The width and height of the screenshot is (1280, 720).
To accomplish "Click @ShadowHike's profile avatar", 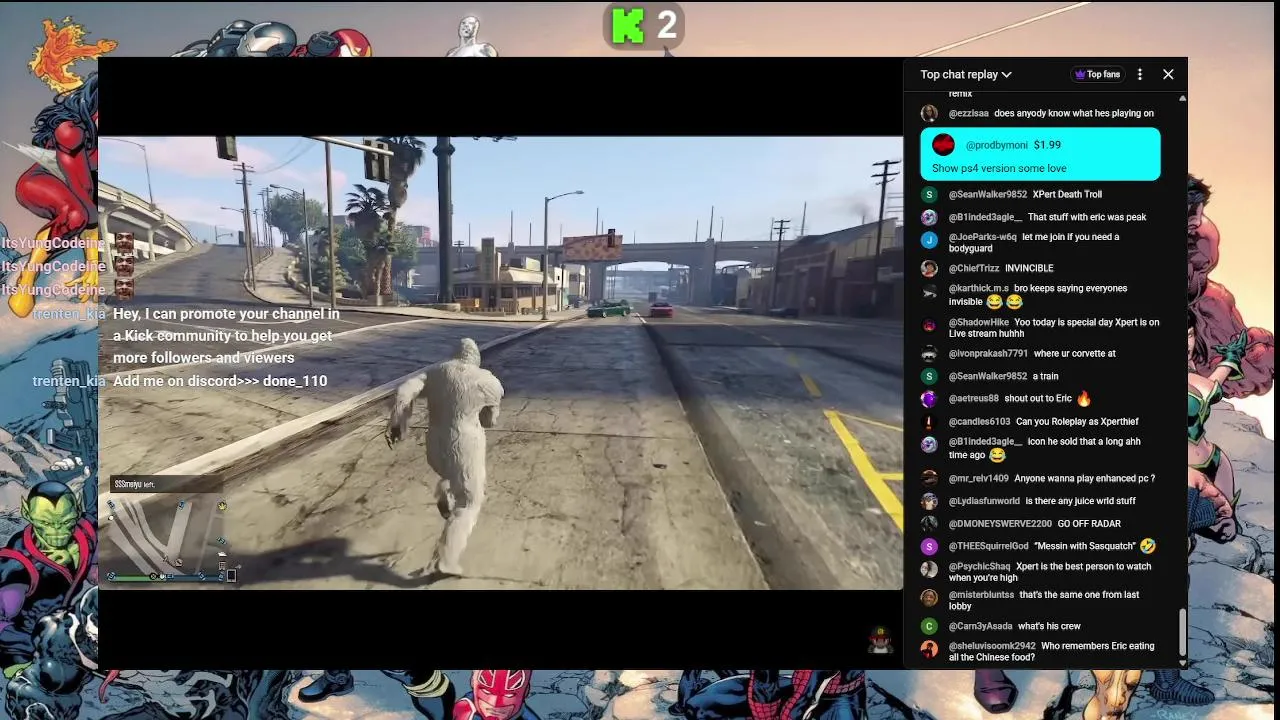I will [929, 325].
